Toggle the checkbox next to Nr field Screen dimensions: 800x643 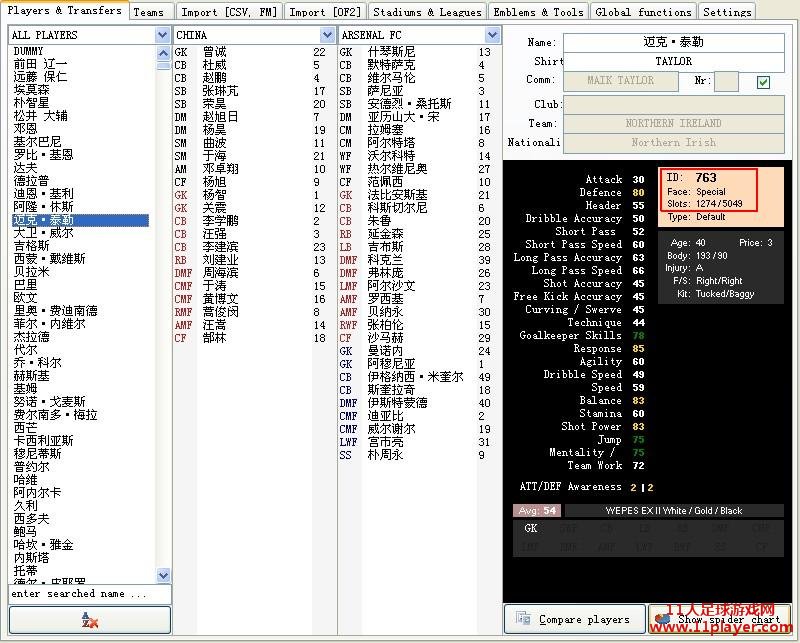coord(764,81)
